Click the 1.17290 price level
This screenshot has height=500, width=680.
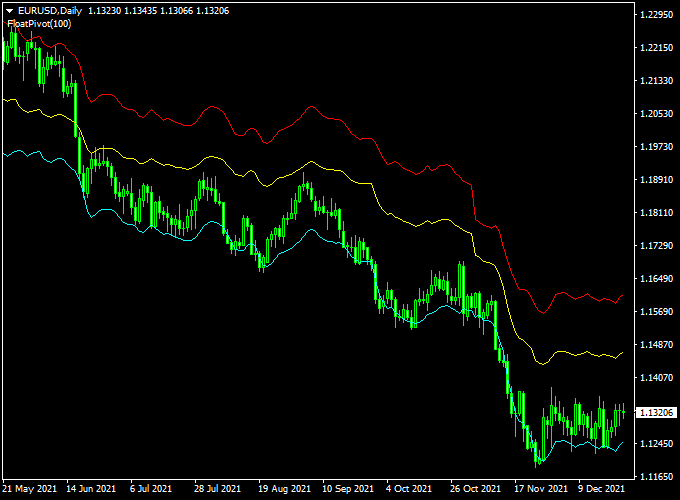coord(657,246)
